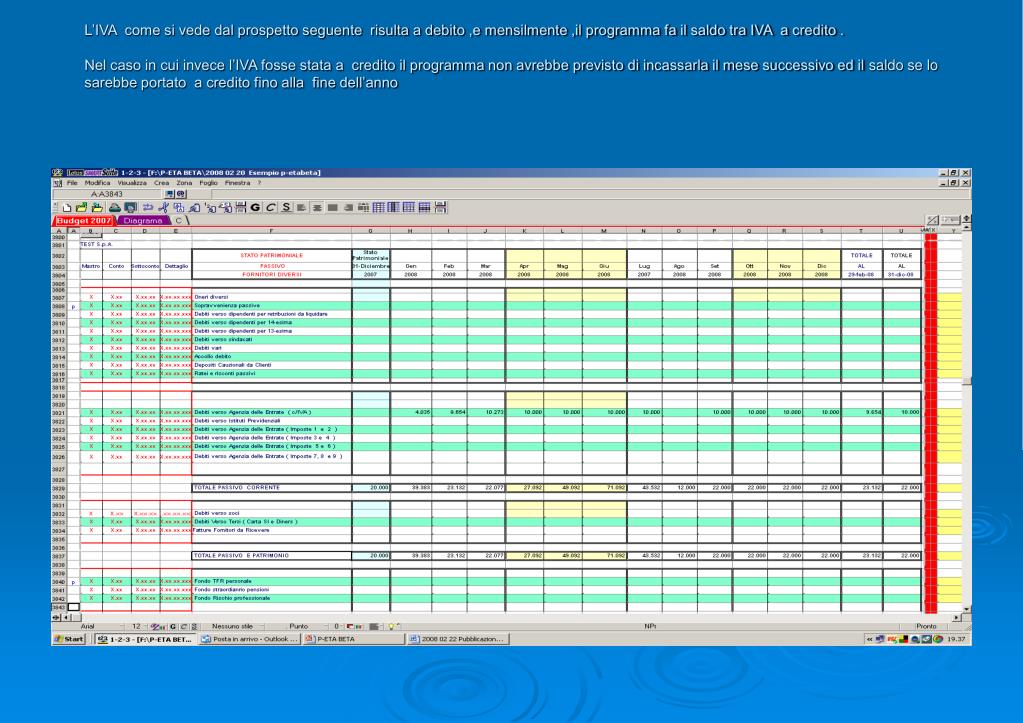
Task: Apply underline with the S toolbar button
Action: [286, 208]
